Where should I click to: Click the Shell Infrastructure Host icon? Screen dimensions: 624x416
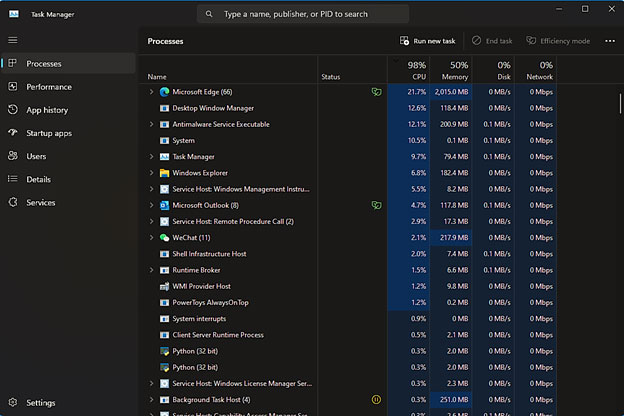164,254
